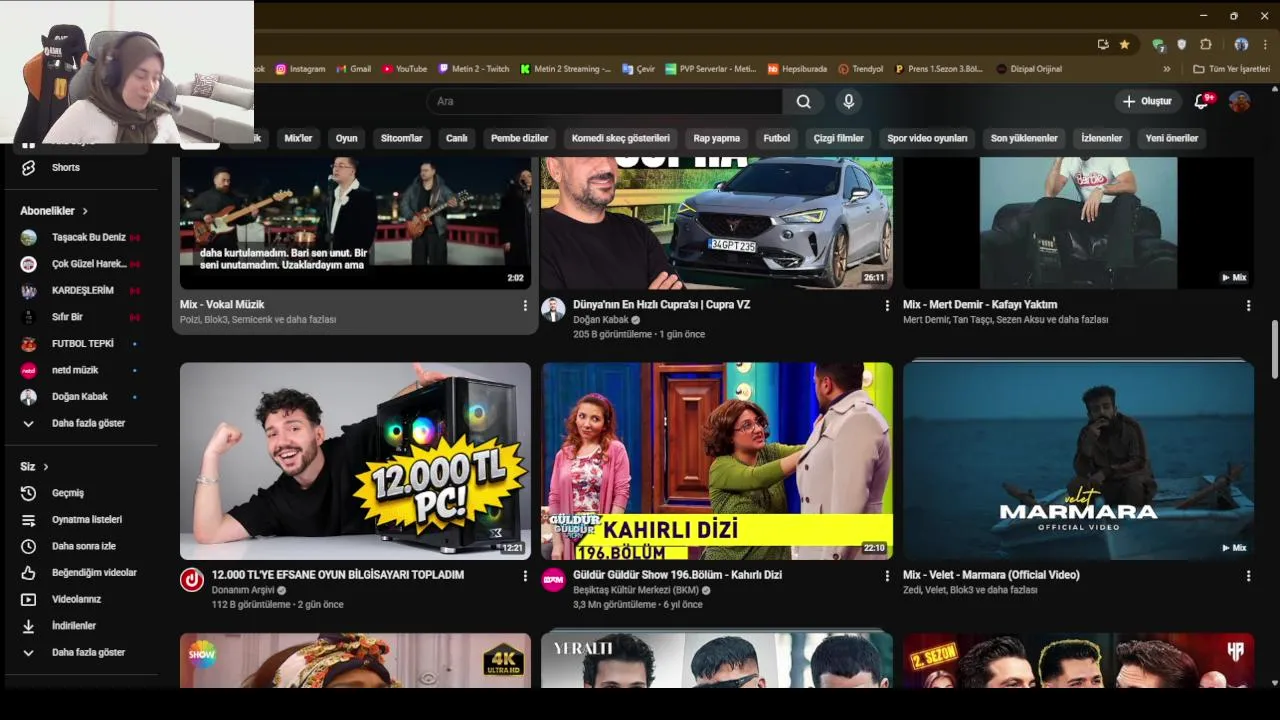
Task: Open the Gmail bookmark
Action: [353, 69]
